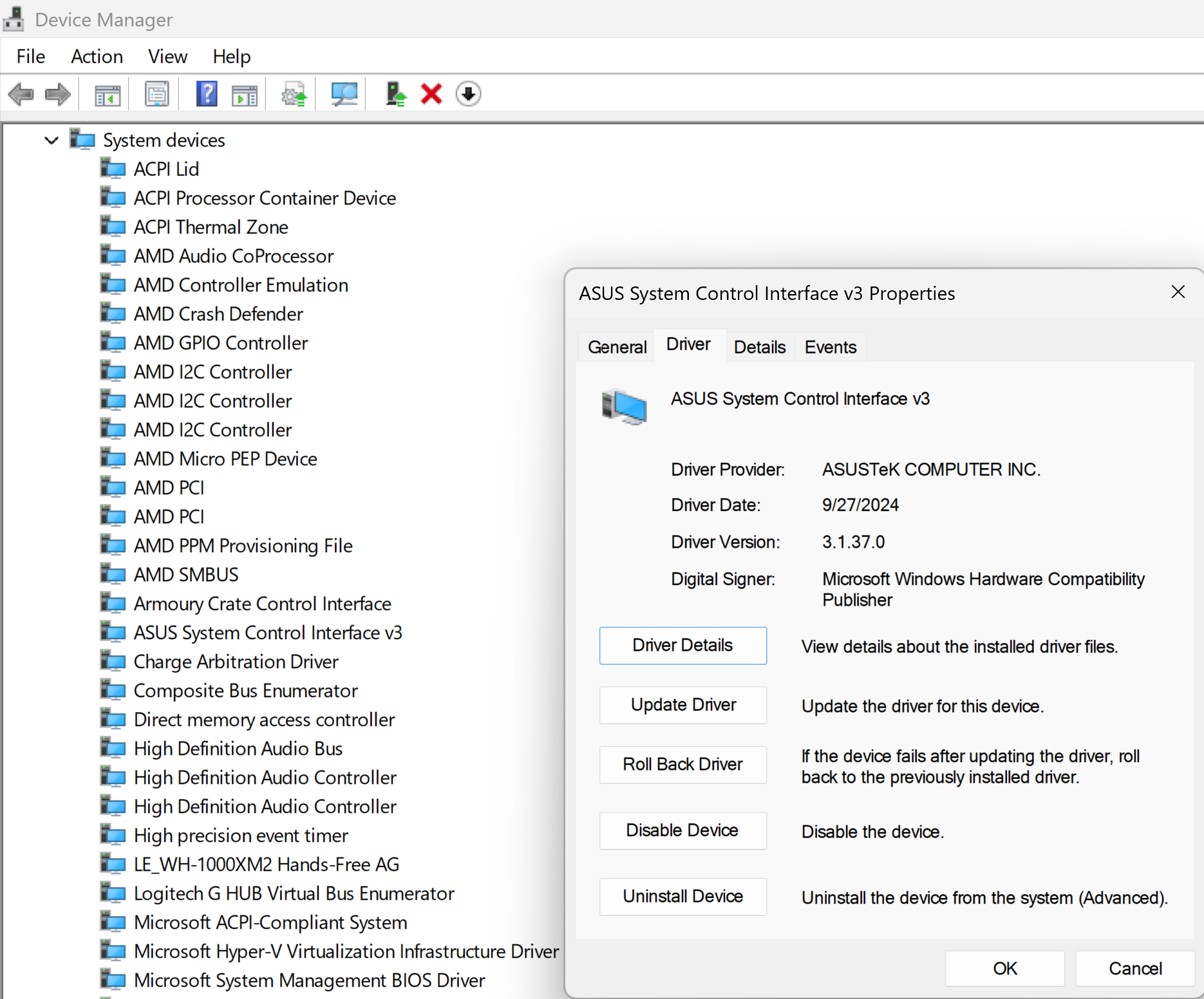Click the Update Driver button
This screenshot has width=1204, height=999.
coord(683,705)
